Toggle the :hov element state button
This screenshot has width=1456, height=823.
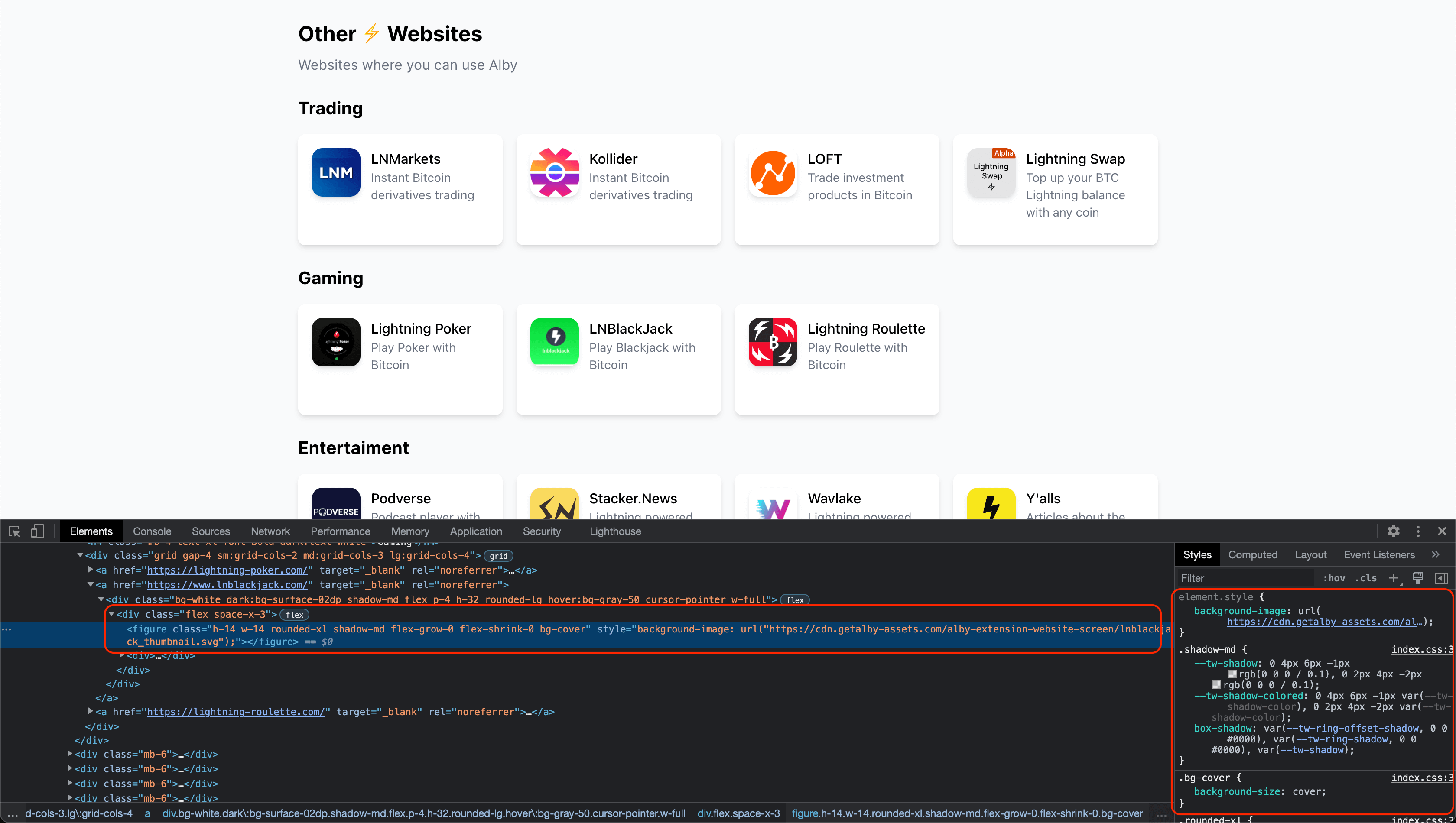pos(1333,578)
